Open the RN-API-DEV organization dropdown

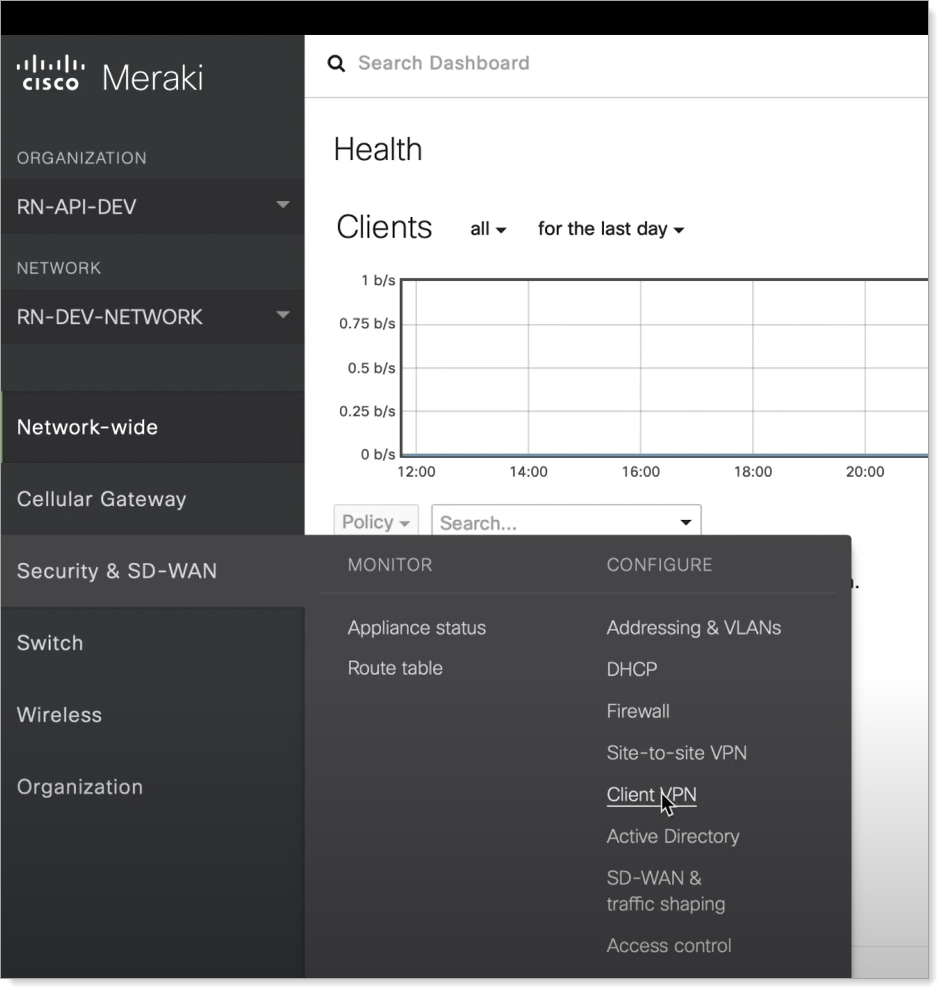[x=152, y=207]
